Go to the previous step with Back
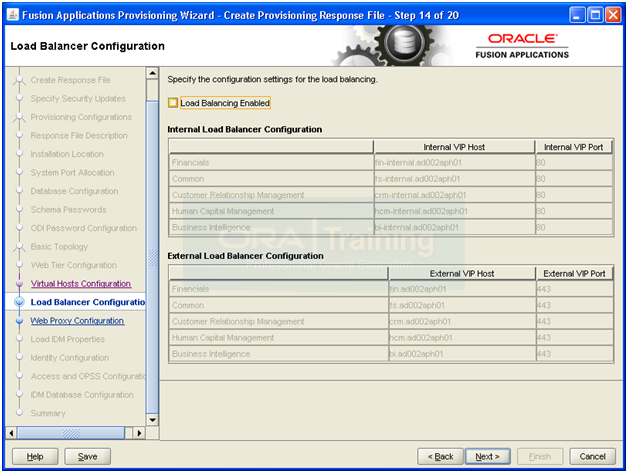The height and width of the screenshot is (473, 628). click(x=440, y=456)
